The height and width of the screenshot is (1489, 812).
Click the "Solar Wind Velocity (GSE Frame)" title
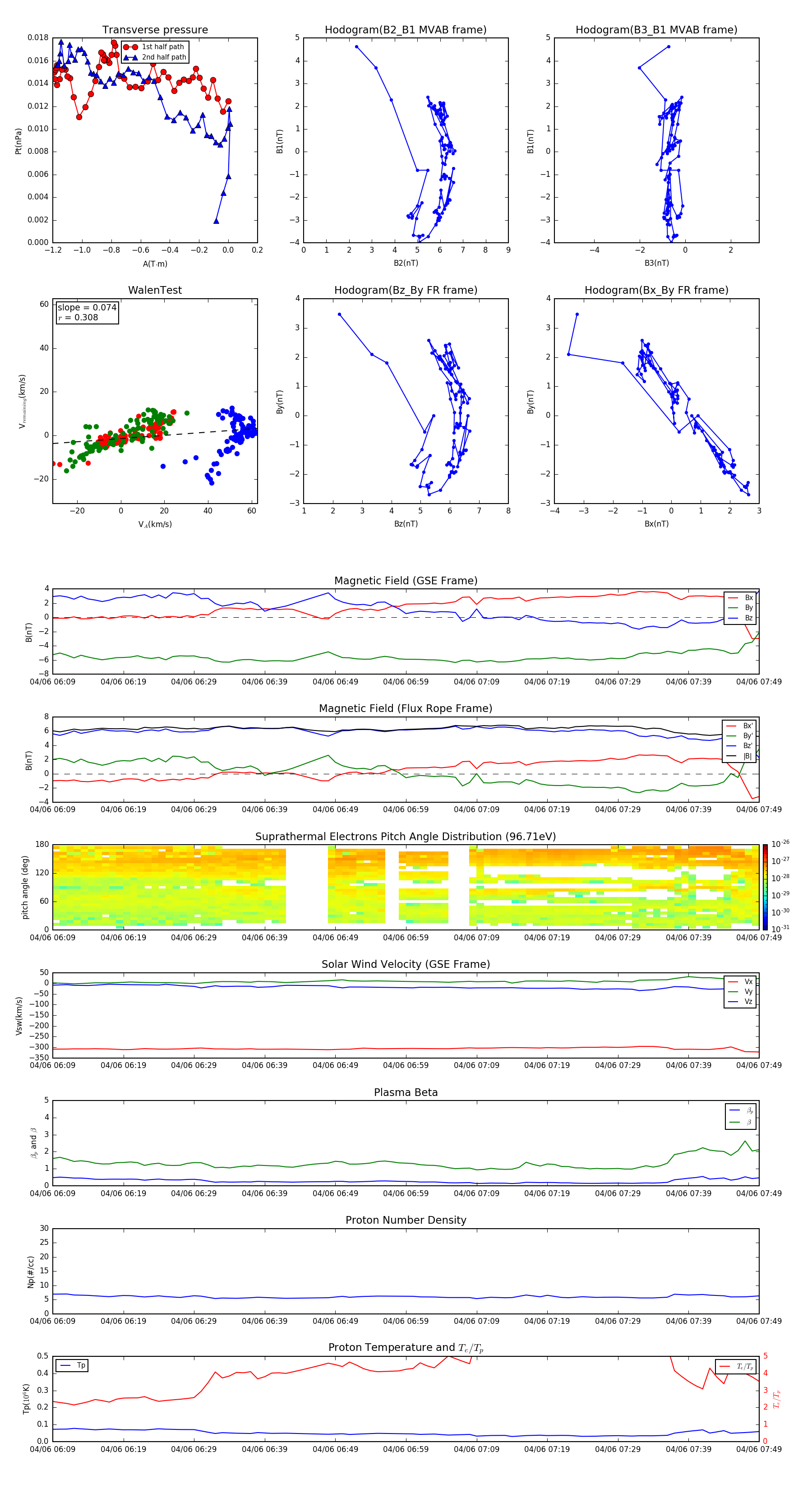pyautogui.click(x=406, y=964)
